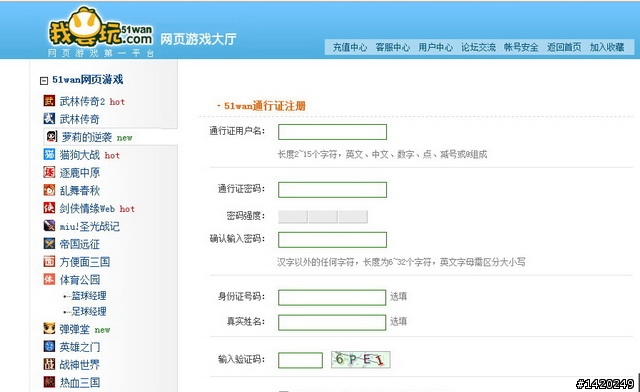This screenshot has width=640, height=392.
Task: Click the 萝莉的逆袭 game icon
Action: pos(51,136)
